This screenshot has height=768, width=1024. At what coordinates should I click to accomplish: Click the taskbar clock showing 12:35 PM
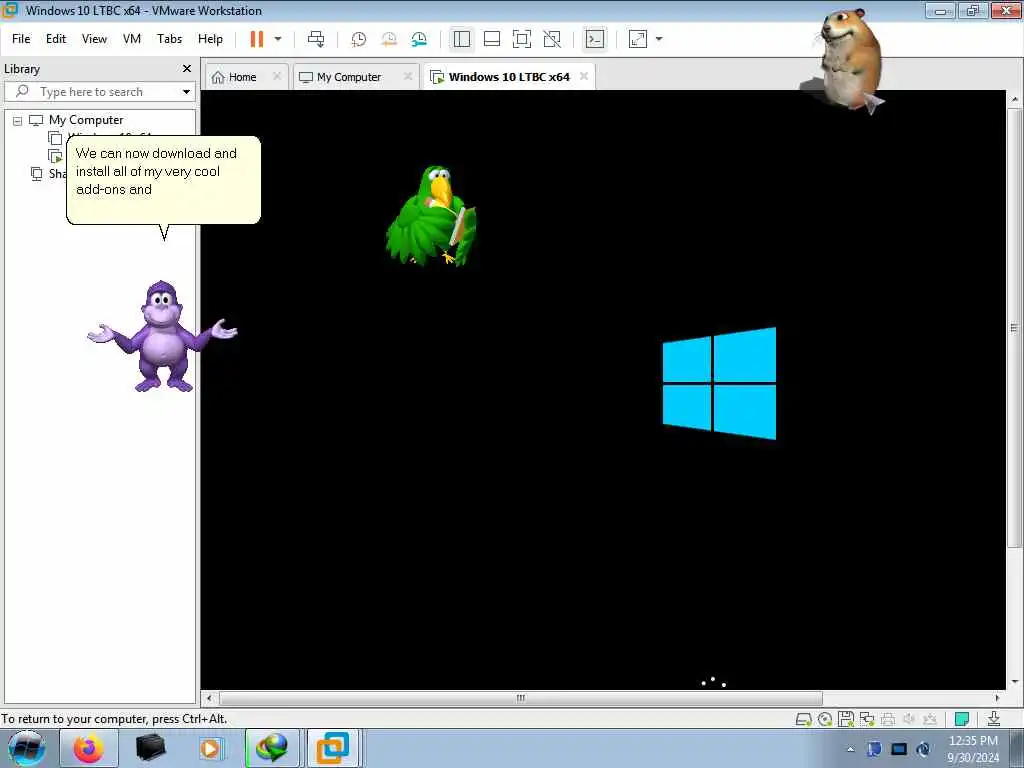(973, 749)
